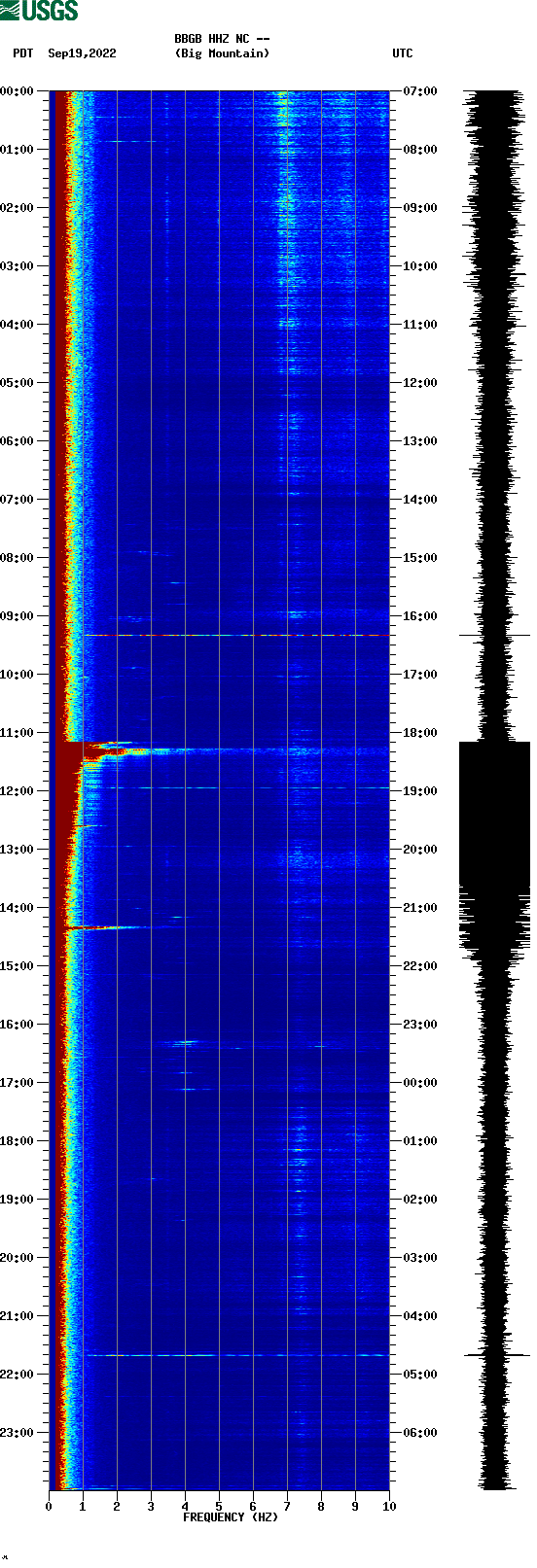Click the 1 Hz tick label
The image size is (537, 1568).
coord(83,1507)
